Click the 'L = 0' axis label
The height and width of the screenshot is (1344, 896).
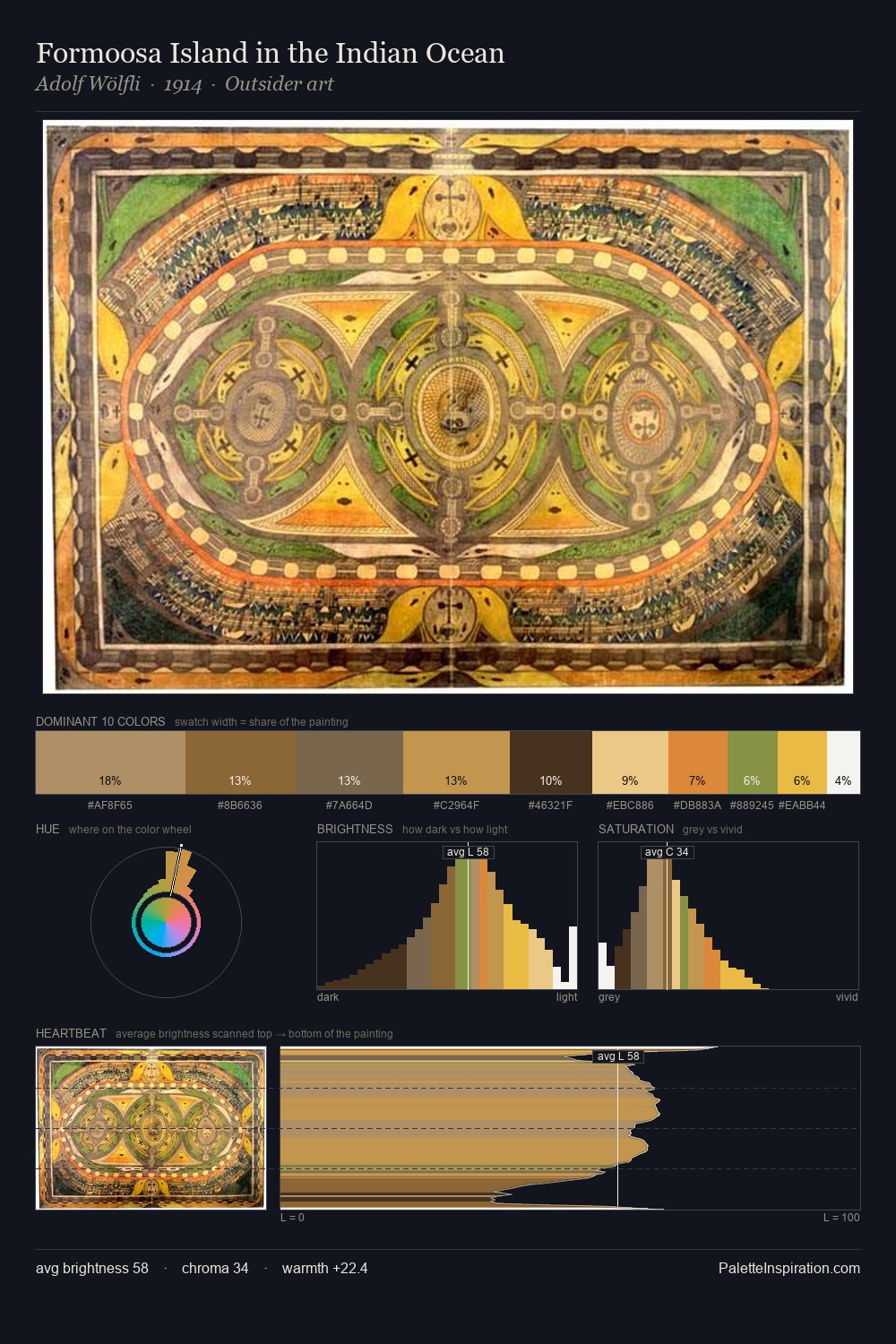[292, 1218]
